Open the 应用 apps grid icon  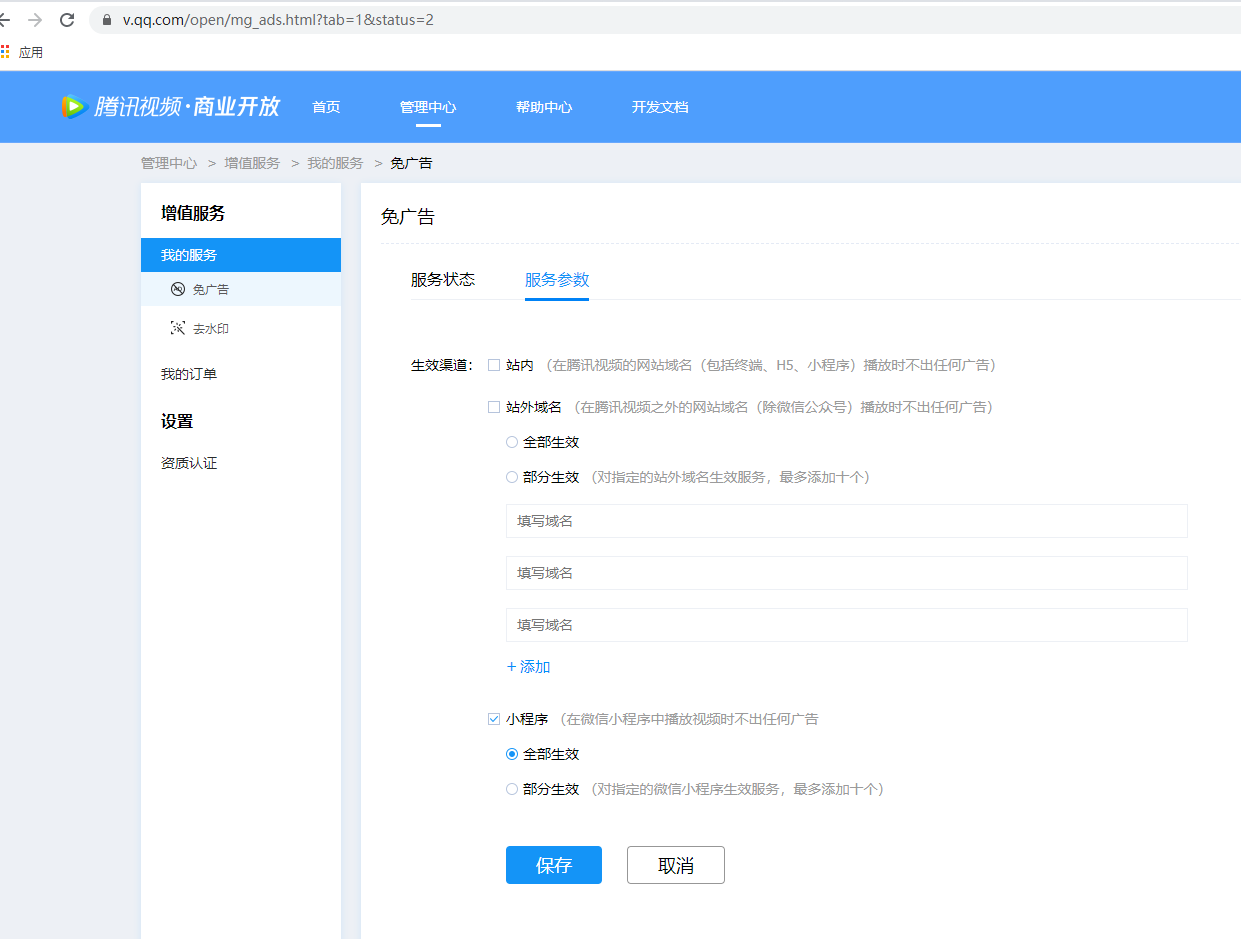6,52
